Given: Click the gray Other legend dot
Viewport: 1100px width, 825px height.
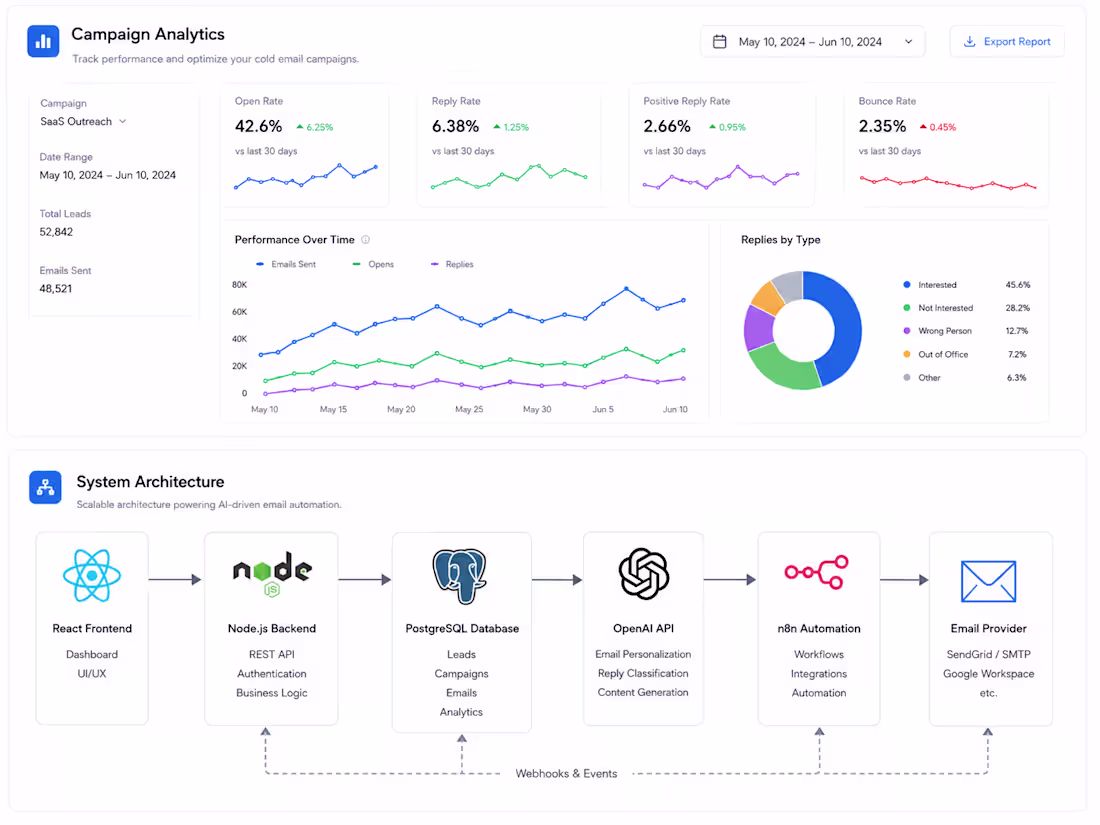Looking at the screenshot, I should pos(906,377).
